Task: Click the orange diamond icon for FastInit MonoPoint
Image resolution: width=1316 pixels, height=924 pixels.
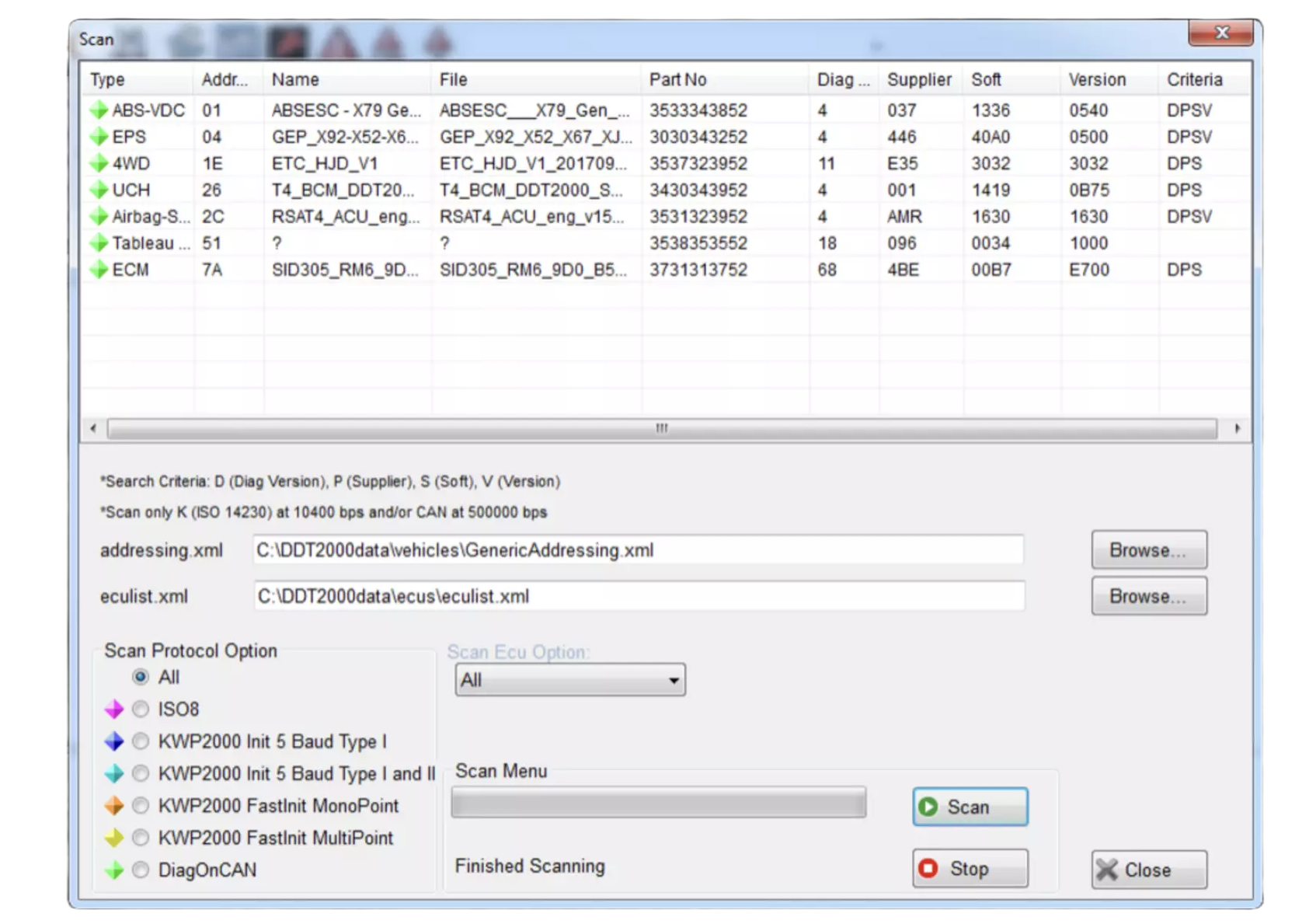Action: 114,806
